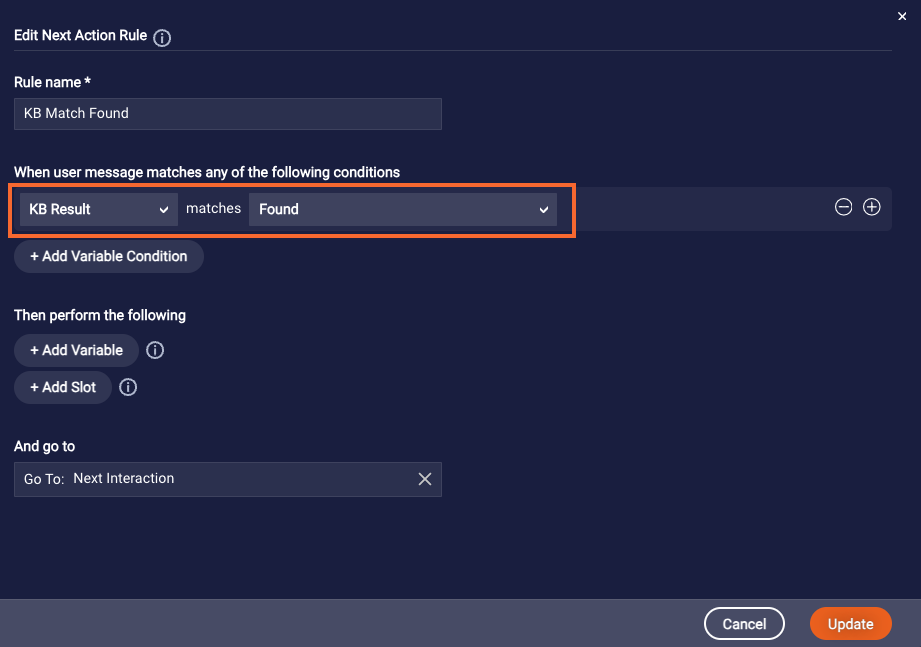921x647 pixels.
Task: Cancel editing the rule
Action: click(x=744, y=624)
